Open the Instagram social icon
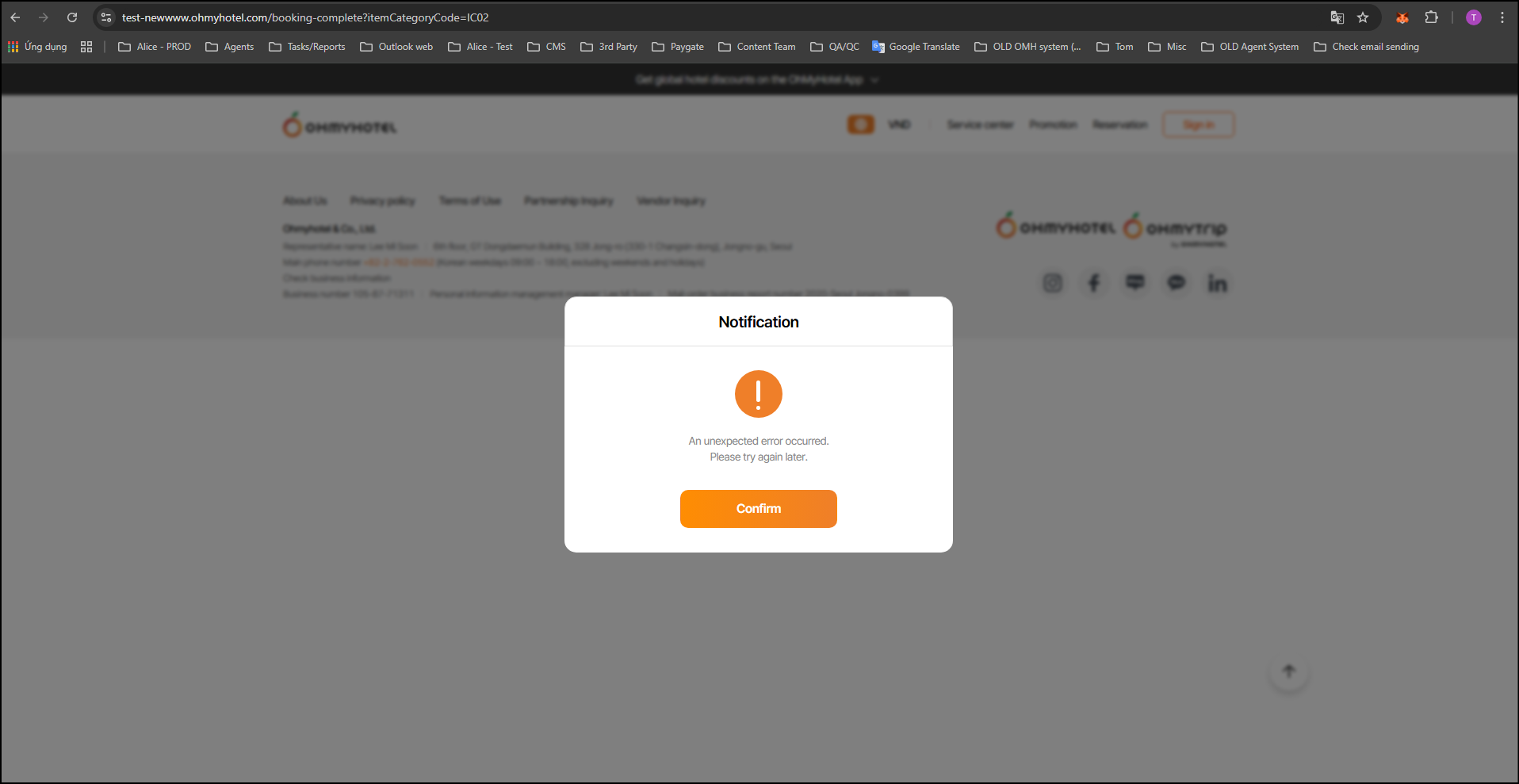Image resolution: width=1519 pixels, height=784 pixels. (1052, 283)
